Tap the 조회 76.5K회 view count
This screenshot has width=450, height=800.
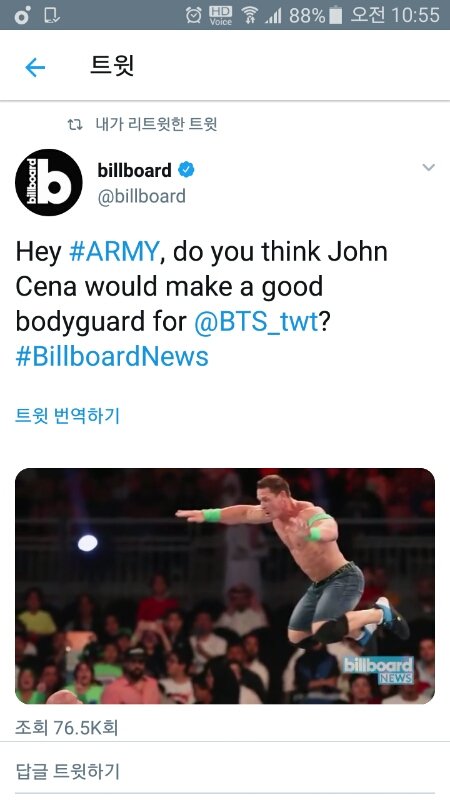67,727
